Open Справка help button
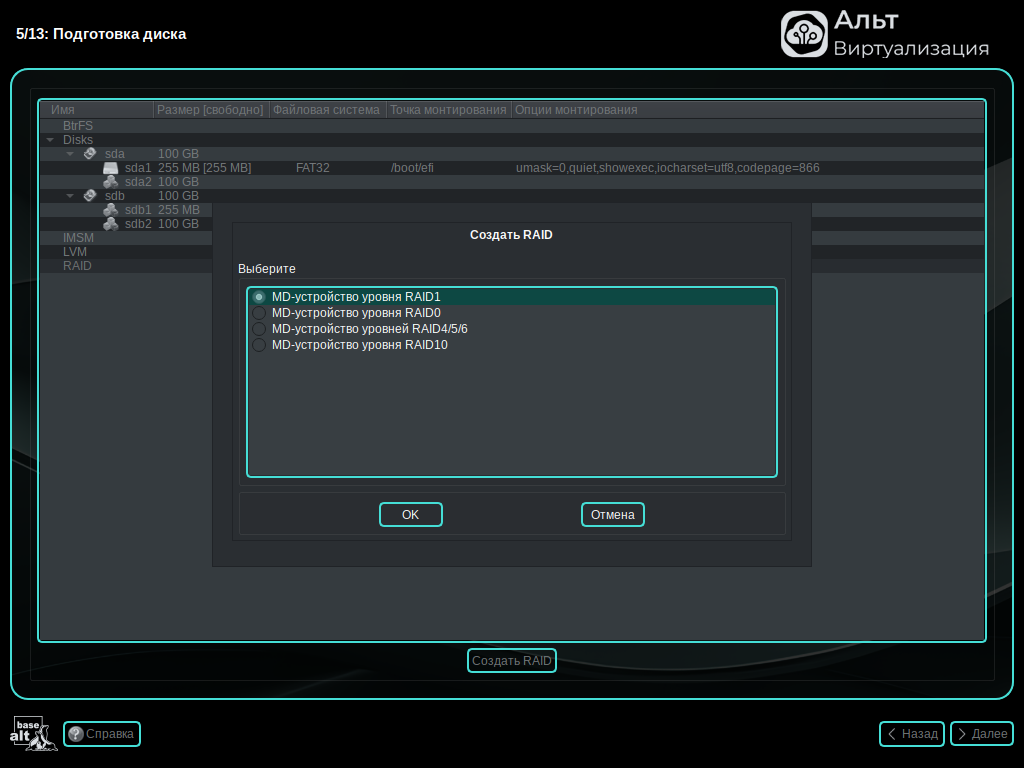The image size is (1024, 768). pyautogui.click(x=102, y=733)
